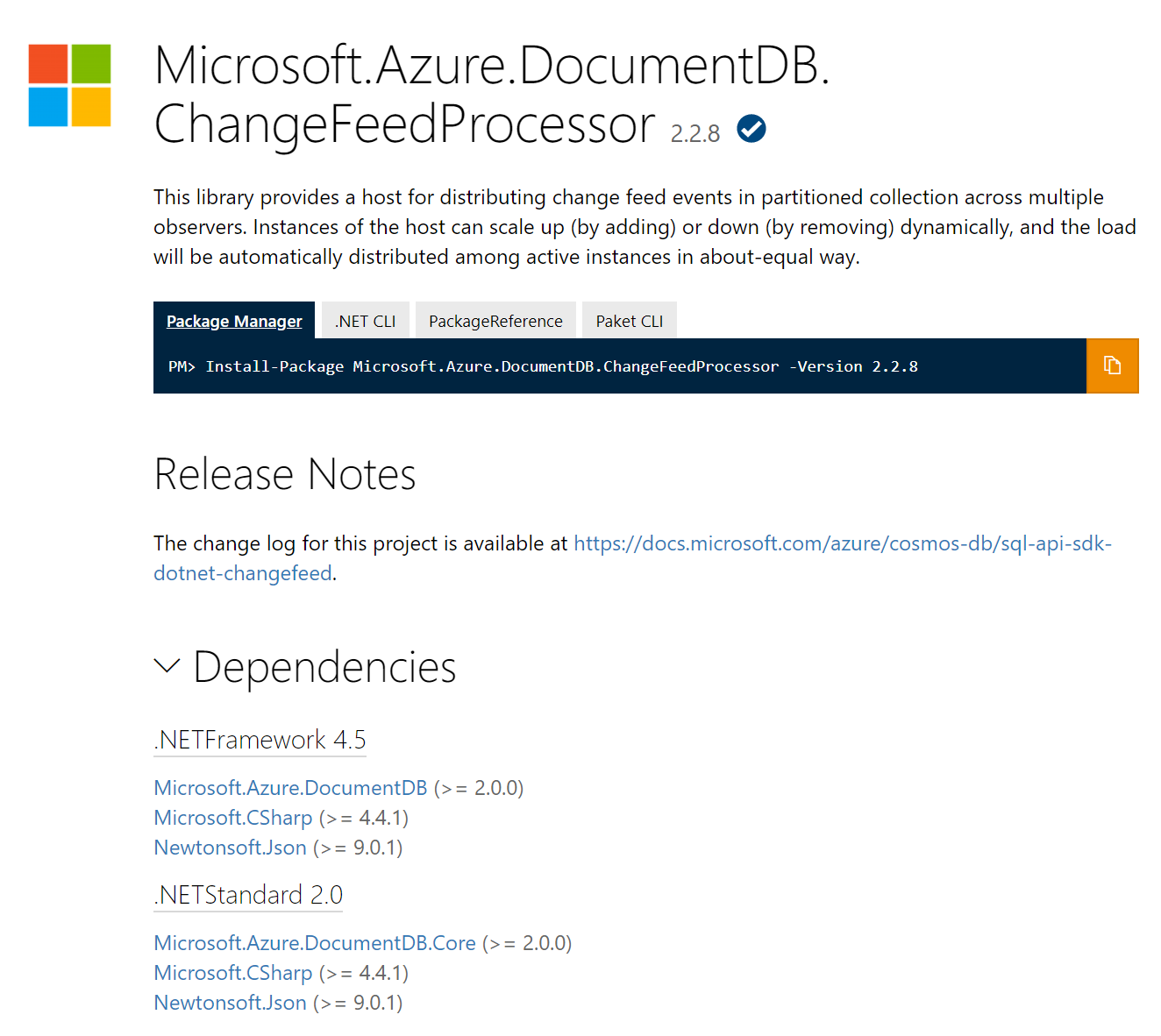
Task: Open the Microsoft.Azure.DocumentDB package link
Action: pyautogui.click(x=290, y=787)
